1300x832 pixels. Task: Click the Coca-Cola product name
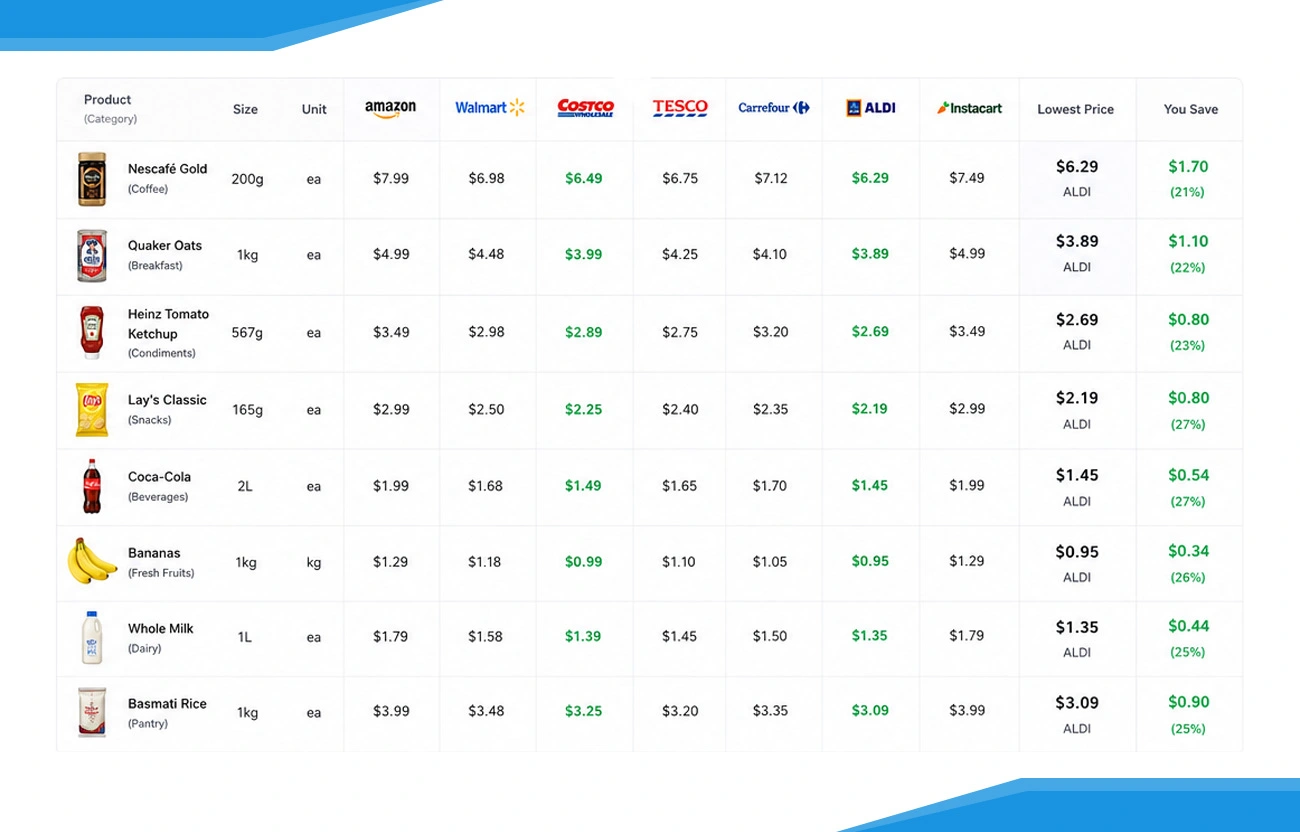(x=159, y=477)
